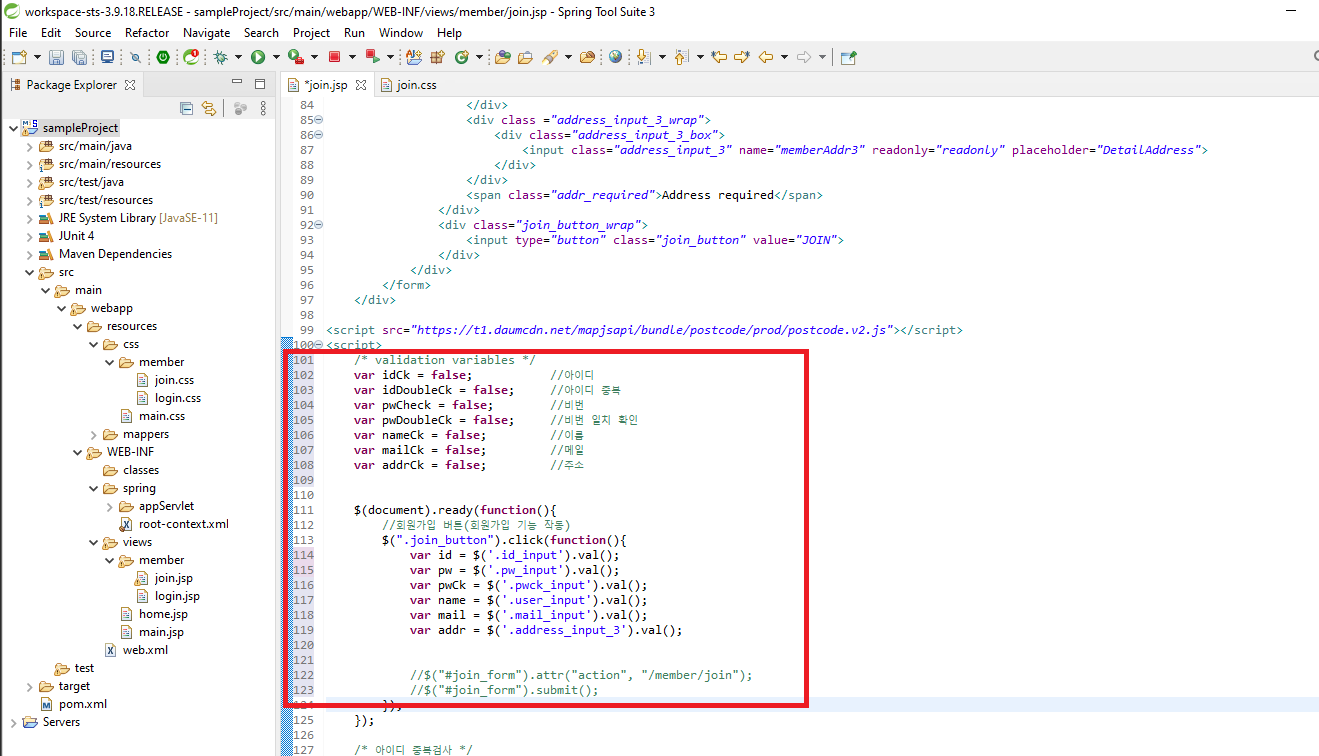Image resolution: width=1319 pixels, height=756 pixels.
Task: Minimize the Package Explorer panel
Action: click(237, 84)
